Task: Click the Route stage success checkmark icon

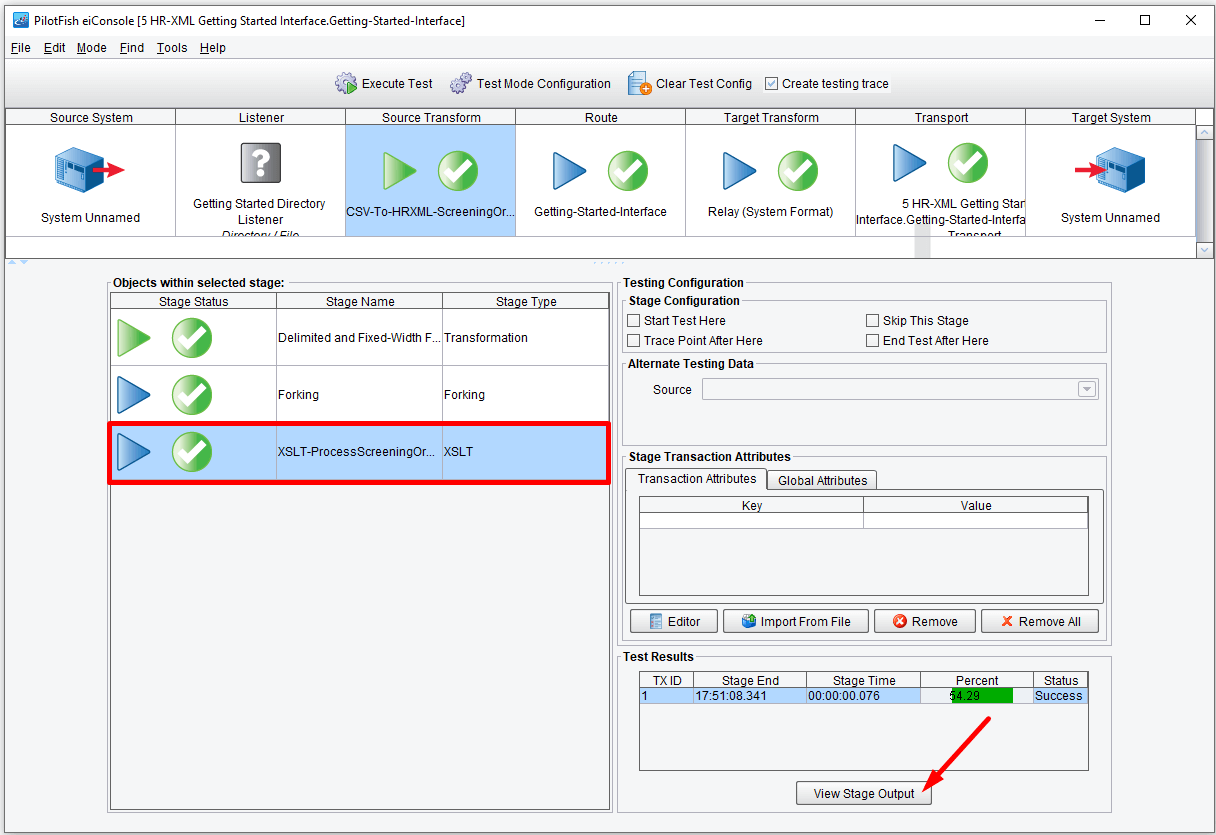Action: (628, 171)
